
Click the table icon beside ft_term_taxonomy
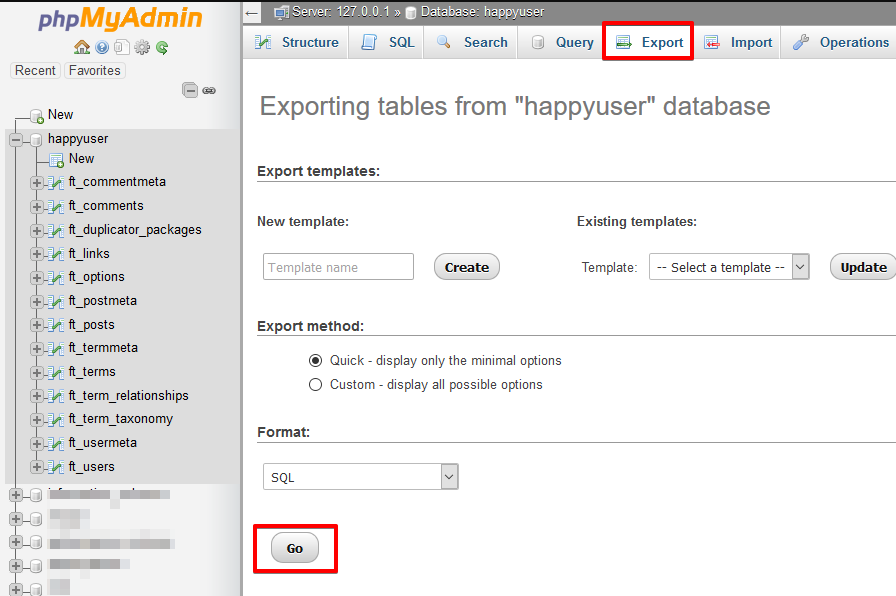(x=55, y=420)
